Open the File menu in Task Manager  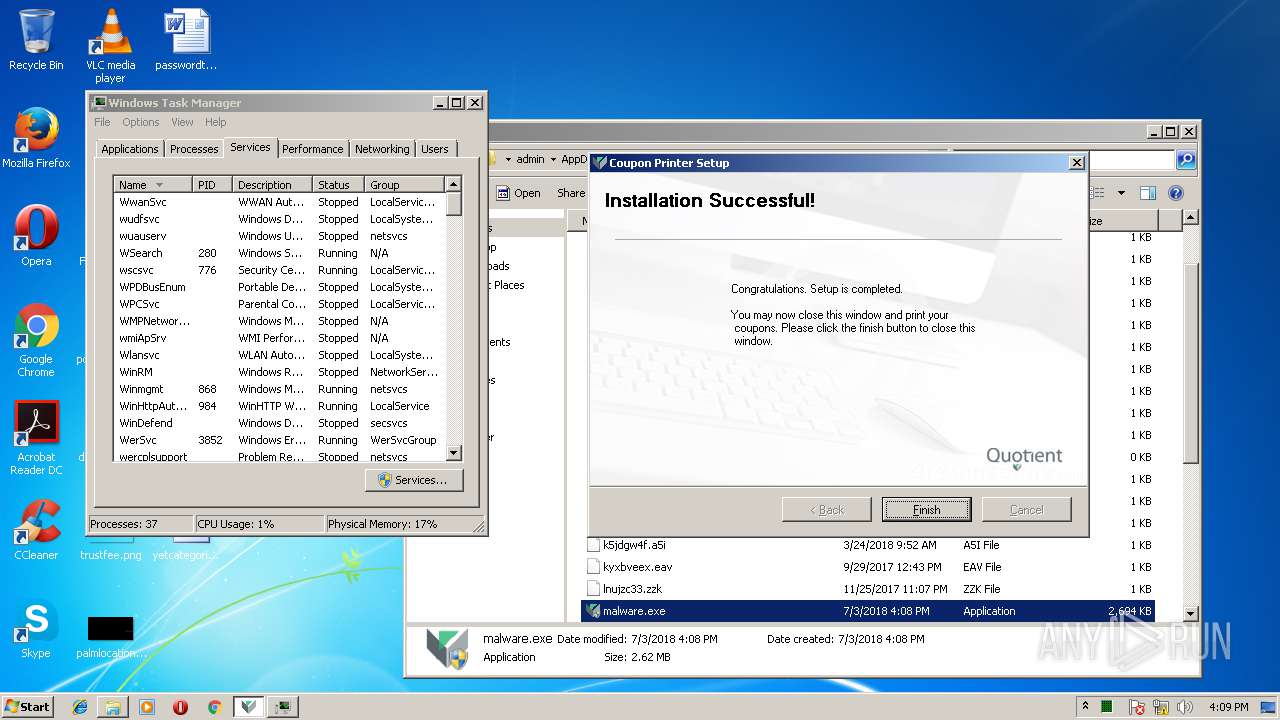[102, 122]
